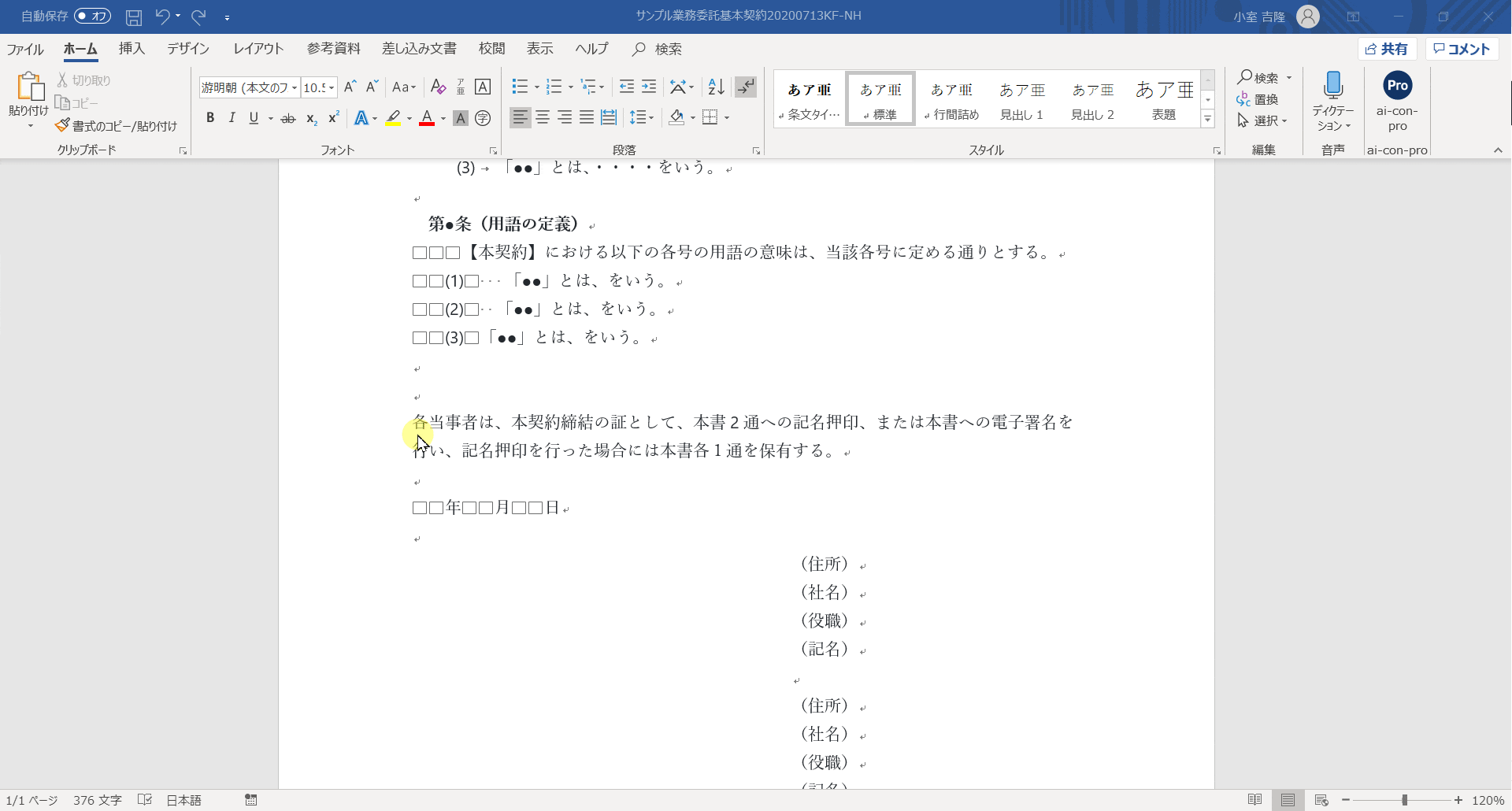Toggle Italic formatting
This screenshot has height=811, width=1512.
tap(232, 118)
